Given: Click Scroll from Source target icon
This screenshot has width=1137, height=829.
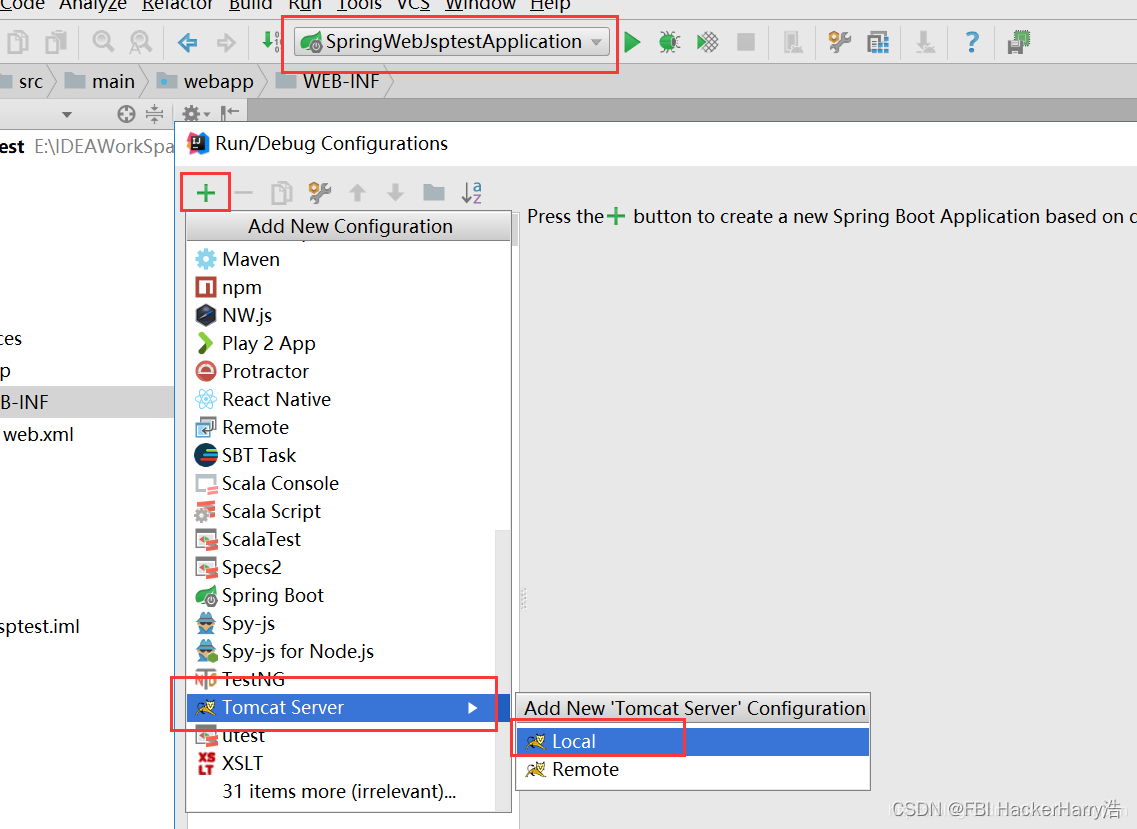Looking at the screenshot, I should pos(126,114).
